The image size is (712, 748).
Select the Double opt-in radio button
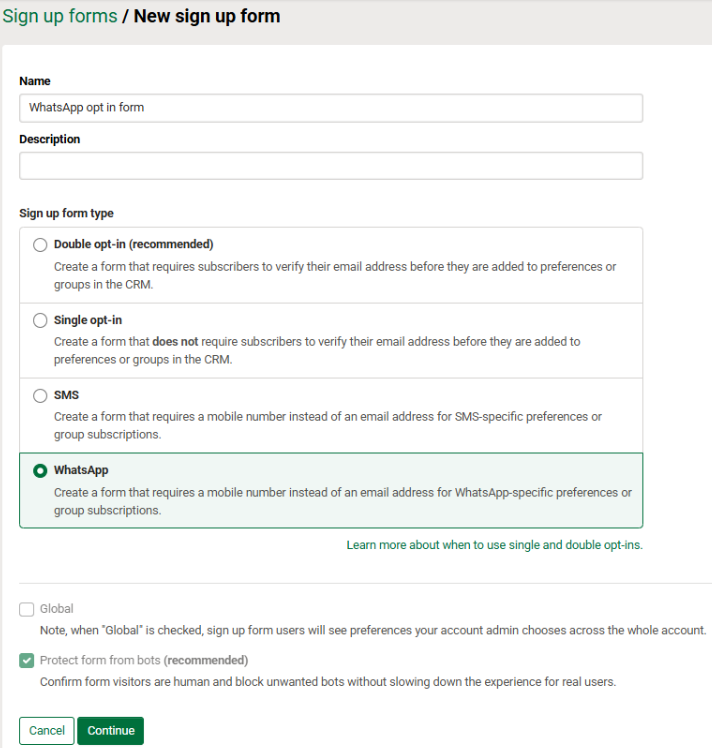40,245
